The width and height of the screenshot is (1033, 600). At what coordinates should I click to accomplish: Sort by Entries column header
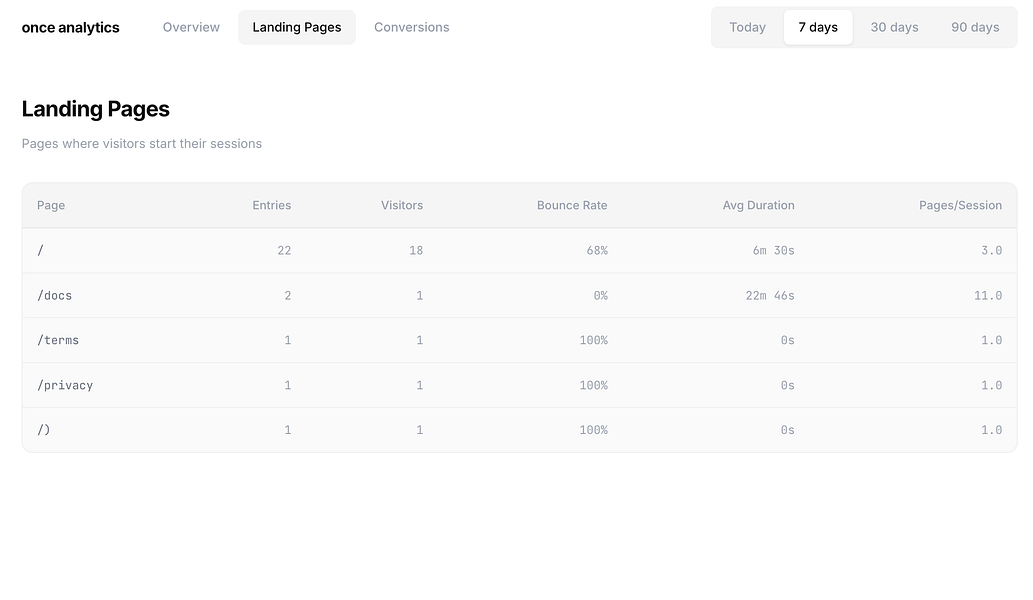[271, 205]
